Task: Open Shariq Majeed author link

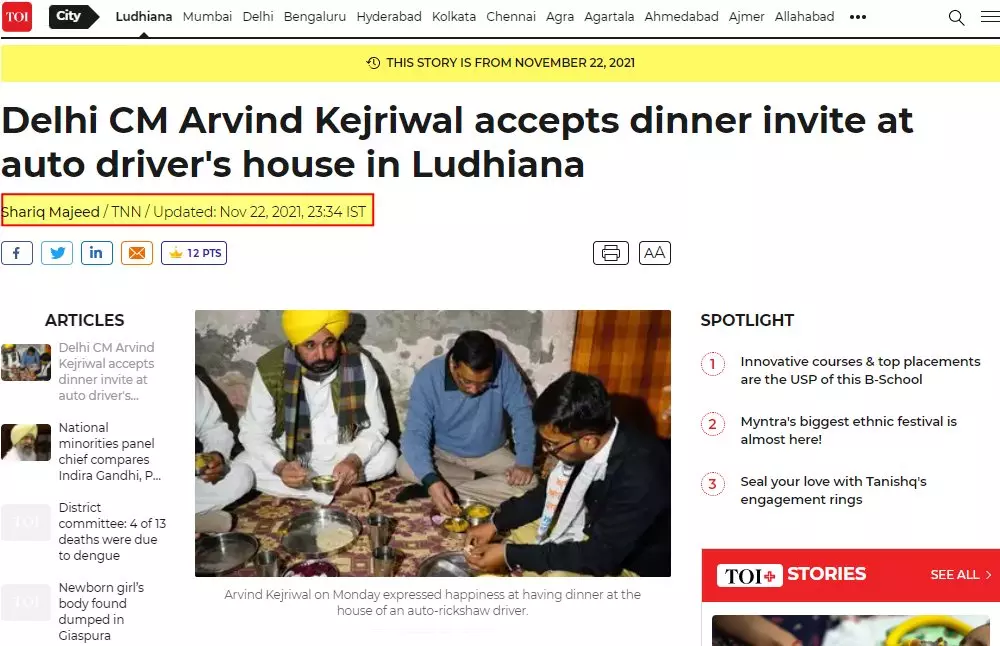Action: (x=50, y=212)
